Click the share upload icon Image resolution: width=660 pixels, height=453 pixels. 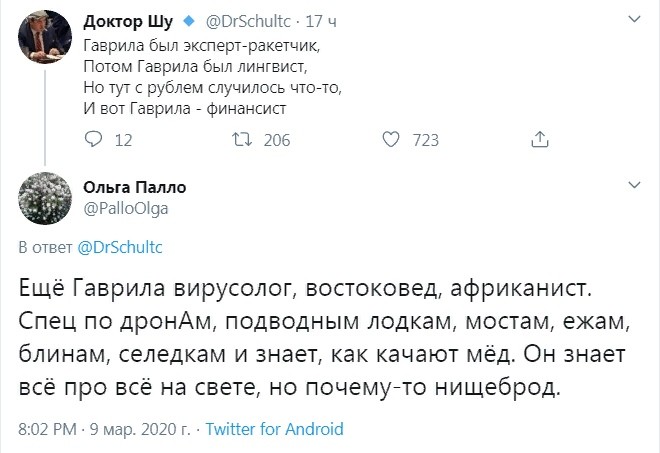click(x=539, y=141)
